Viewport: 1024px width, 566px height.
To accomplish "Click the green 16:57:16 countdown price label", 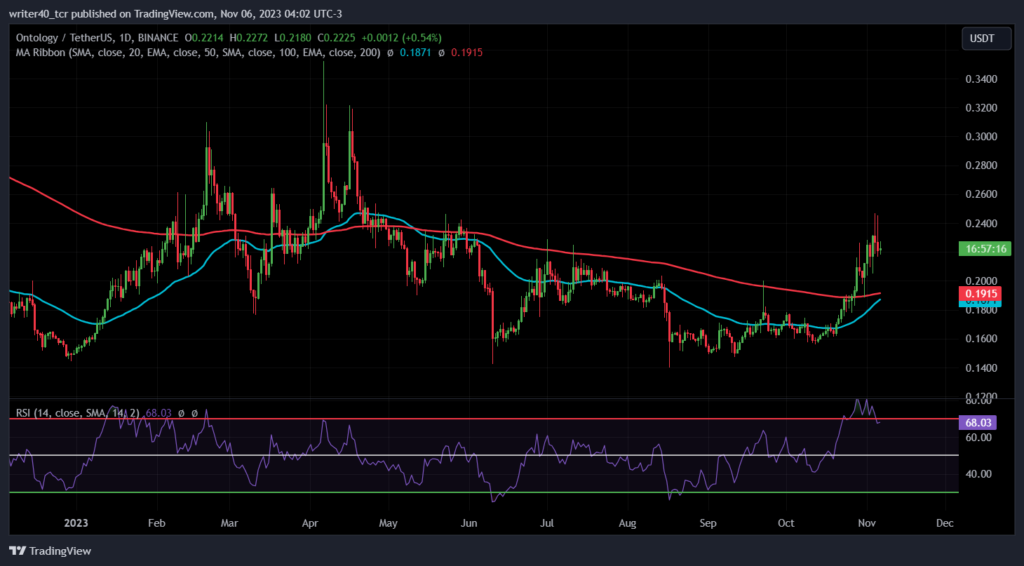I will tap(984, 249).
